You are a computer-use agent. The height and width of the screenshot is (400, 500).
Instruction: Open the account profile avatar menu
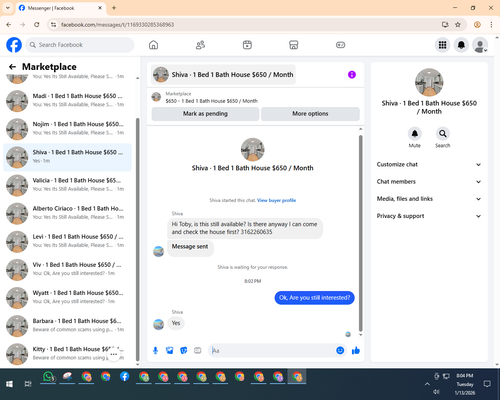click(x=480, y=45)
